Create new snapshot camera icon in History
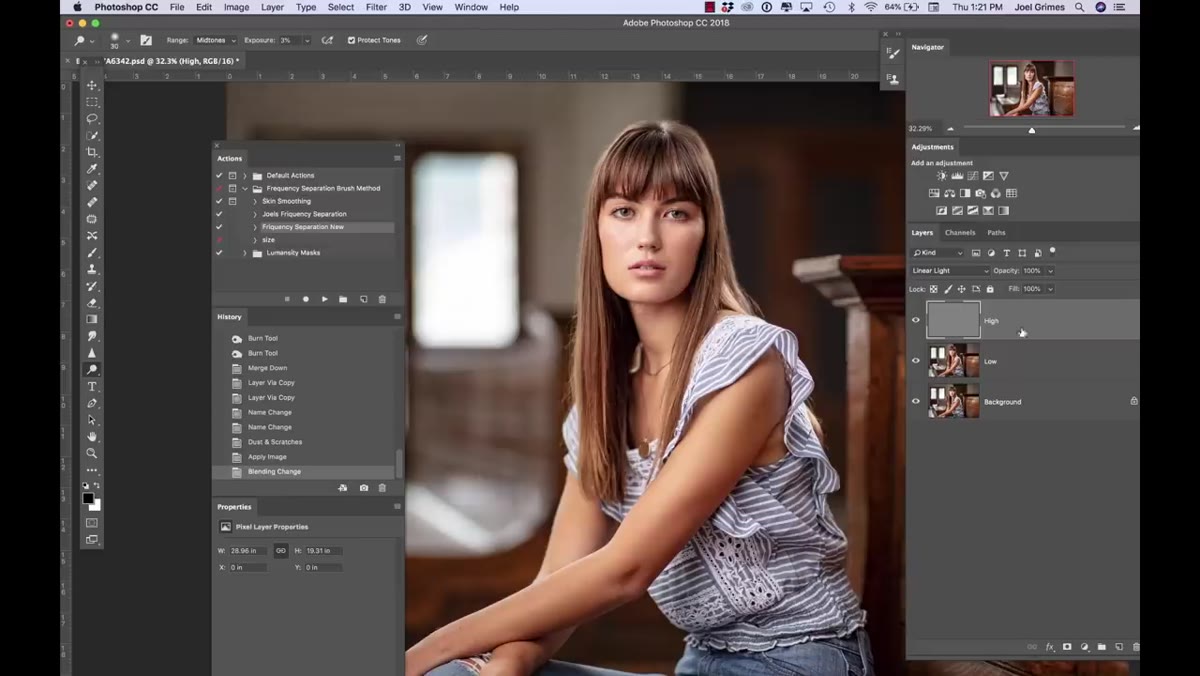Image resolution: width=1200 pixels, height=676 pixels. [363, 488]
